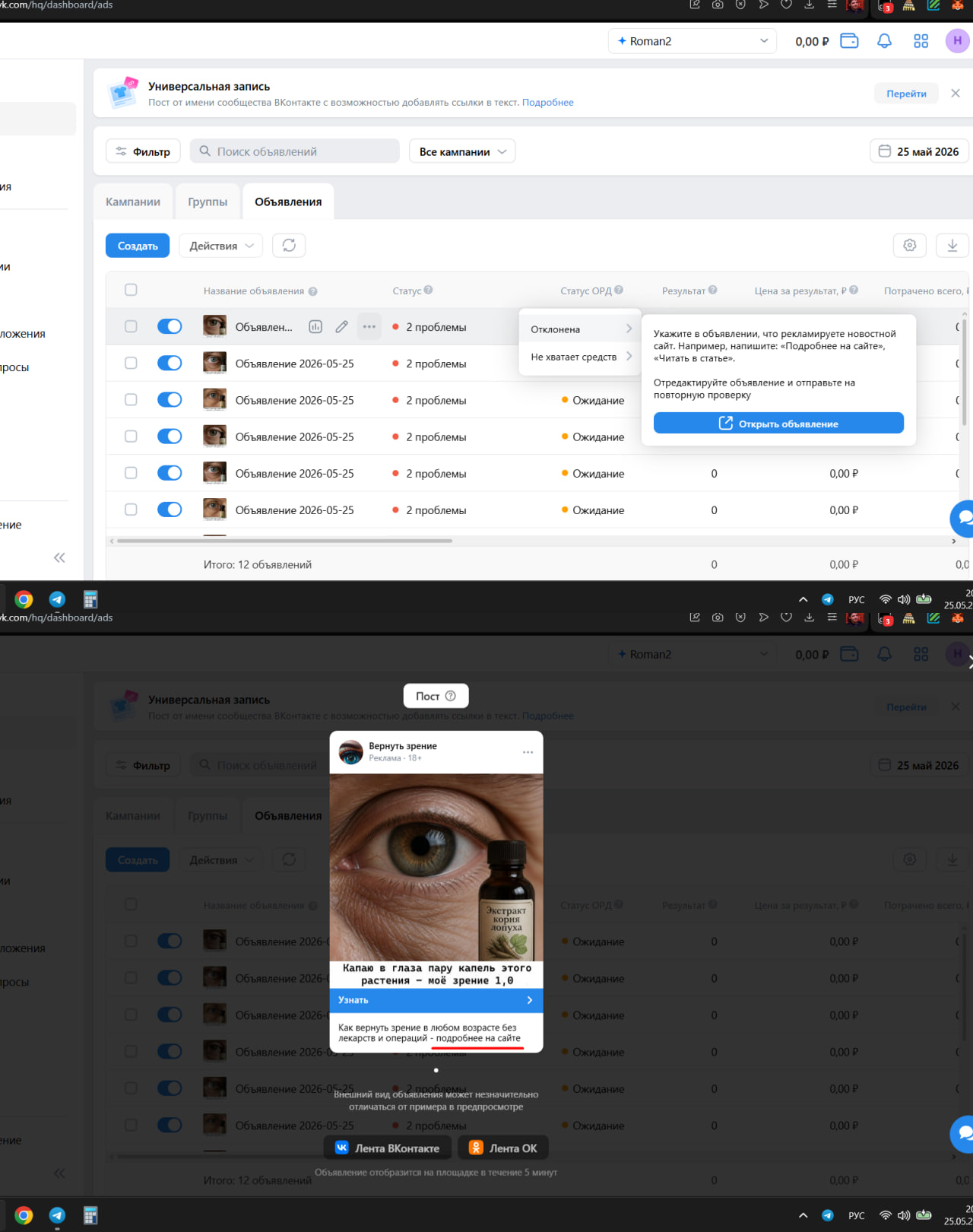Open three-dots menu in the ad preview card

pos(528,752)
